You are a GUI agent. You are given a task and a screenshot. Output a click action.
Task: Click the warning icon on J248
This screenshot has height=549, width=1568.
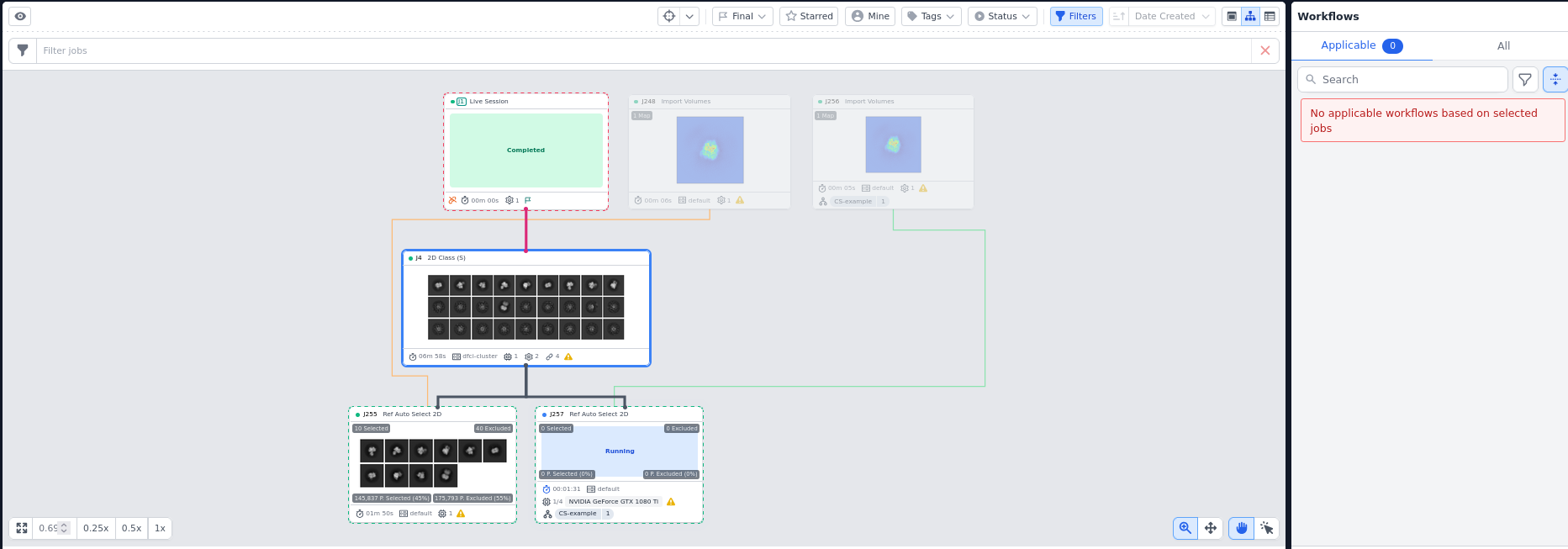(740, 200)
